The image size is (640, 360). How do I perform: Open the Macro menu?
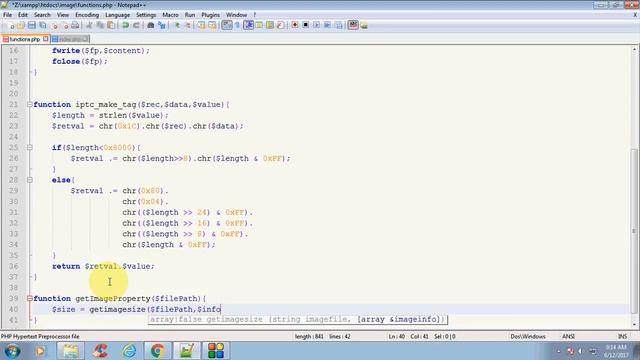(x=170, y=15)
